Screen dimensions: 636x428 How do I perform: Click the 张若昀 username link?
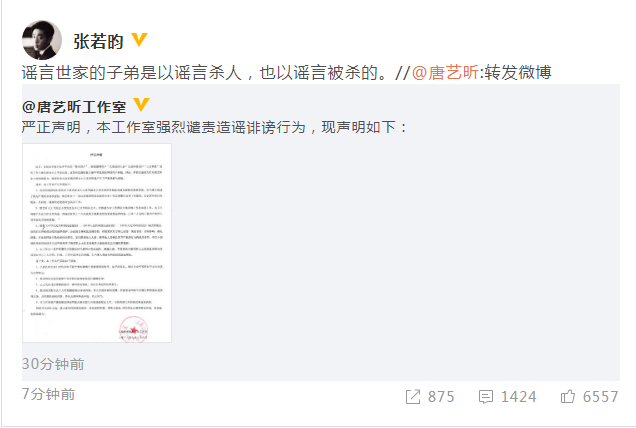click(x=98, y=41)
